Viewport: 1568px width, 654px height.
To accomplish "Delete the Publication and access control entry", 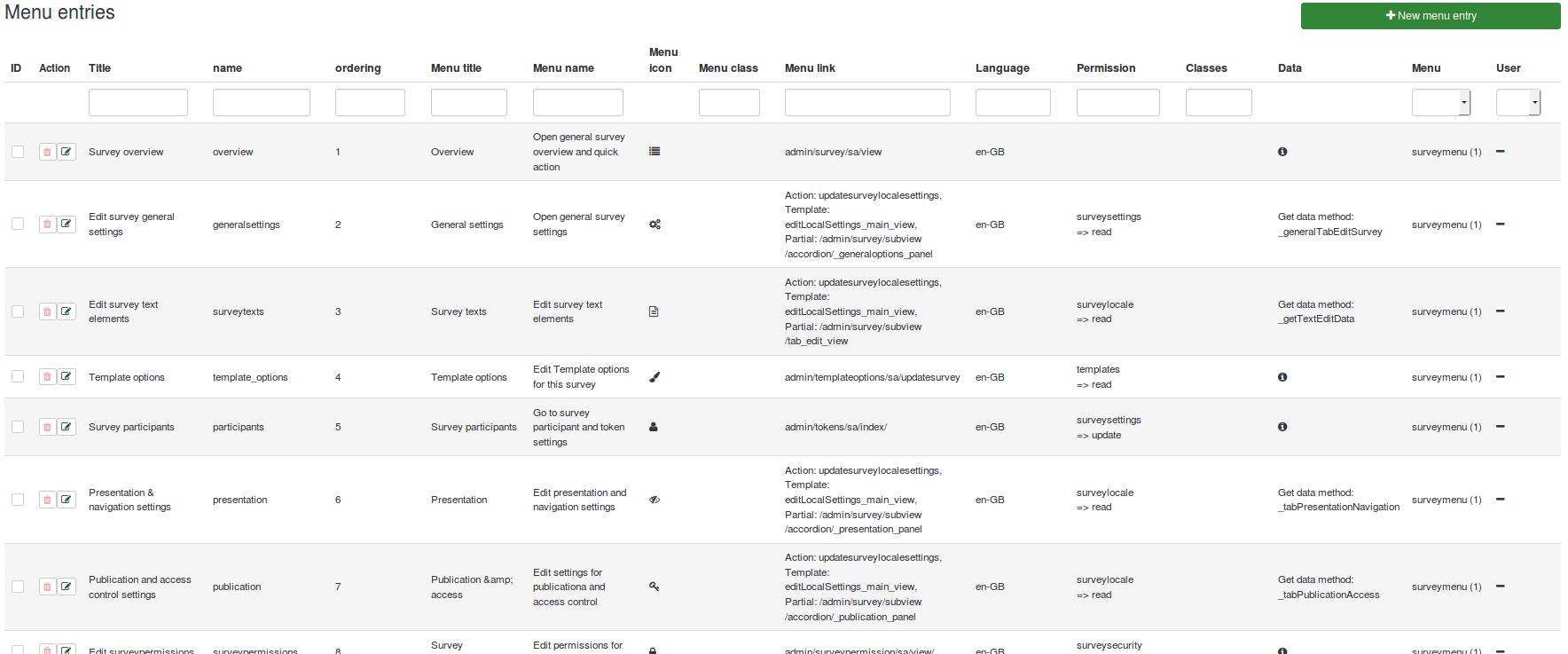I will (x=47, y=587).
